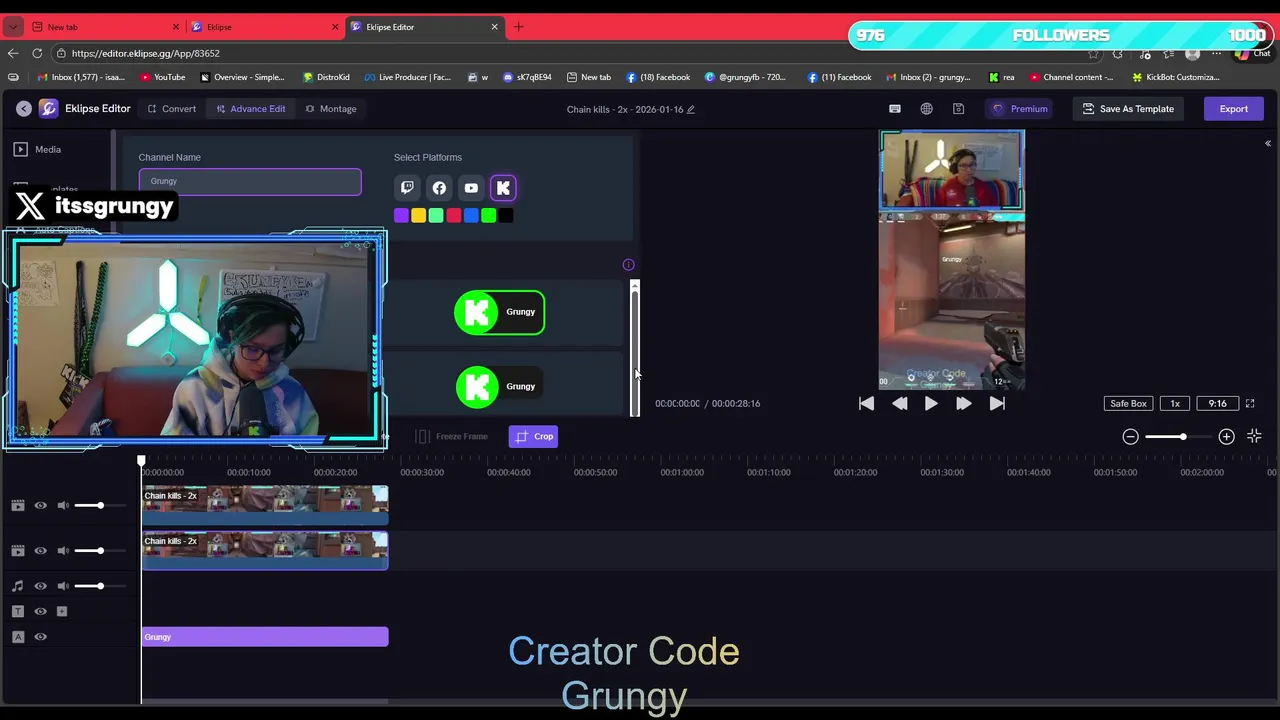This screenshot has height=720, width=1280.
Task: Click the Premium button
Action: point(1020,109)
